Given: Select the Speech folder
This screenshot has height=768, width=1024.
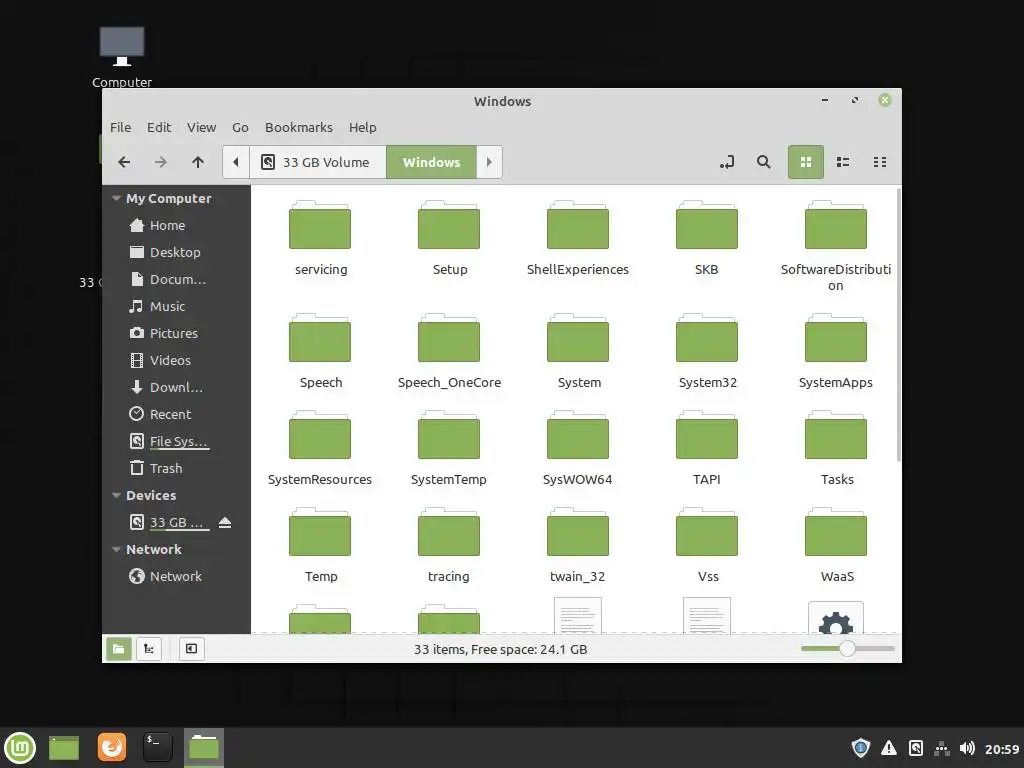Looking at the screenshot, I should click(321, 352).
